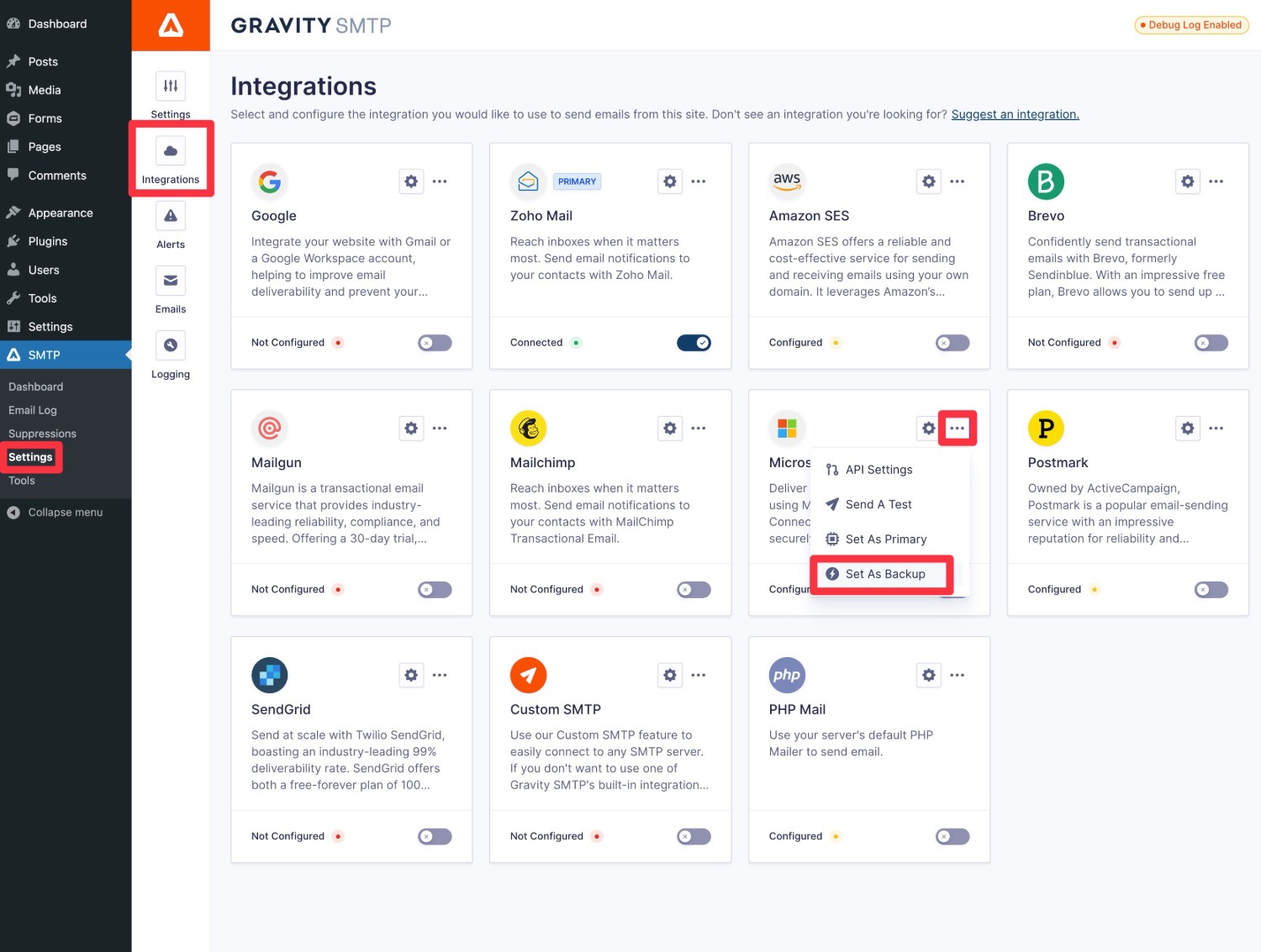1261x952 pixels.
Task: Enable the Amazon SES toggle
Action: point(952,343)
